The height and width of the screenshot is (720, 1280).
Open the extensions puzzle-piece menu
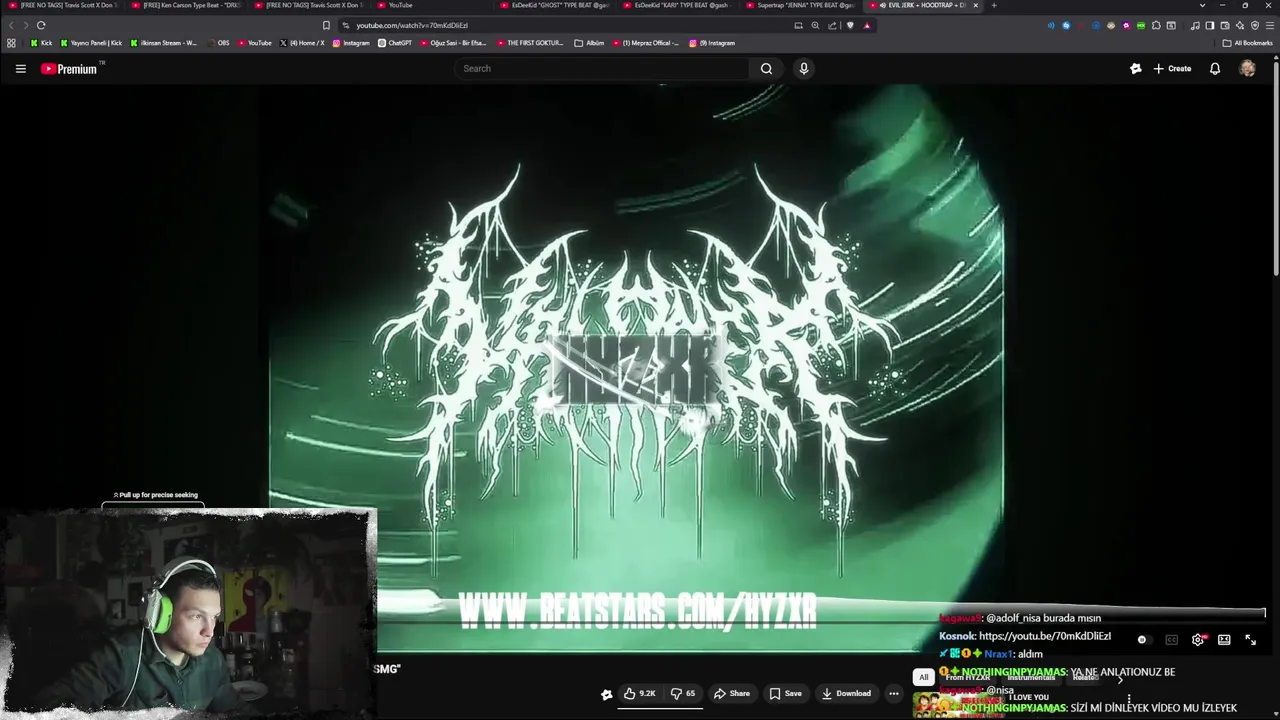pyautogui.click(x=1156, y=25)
